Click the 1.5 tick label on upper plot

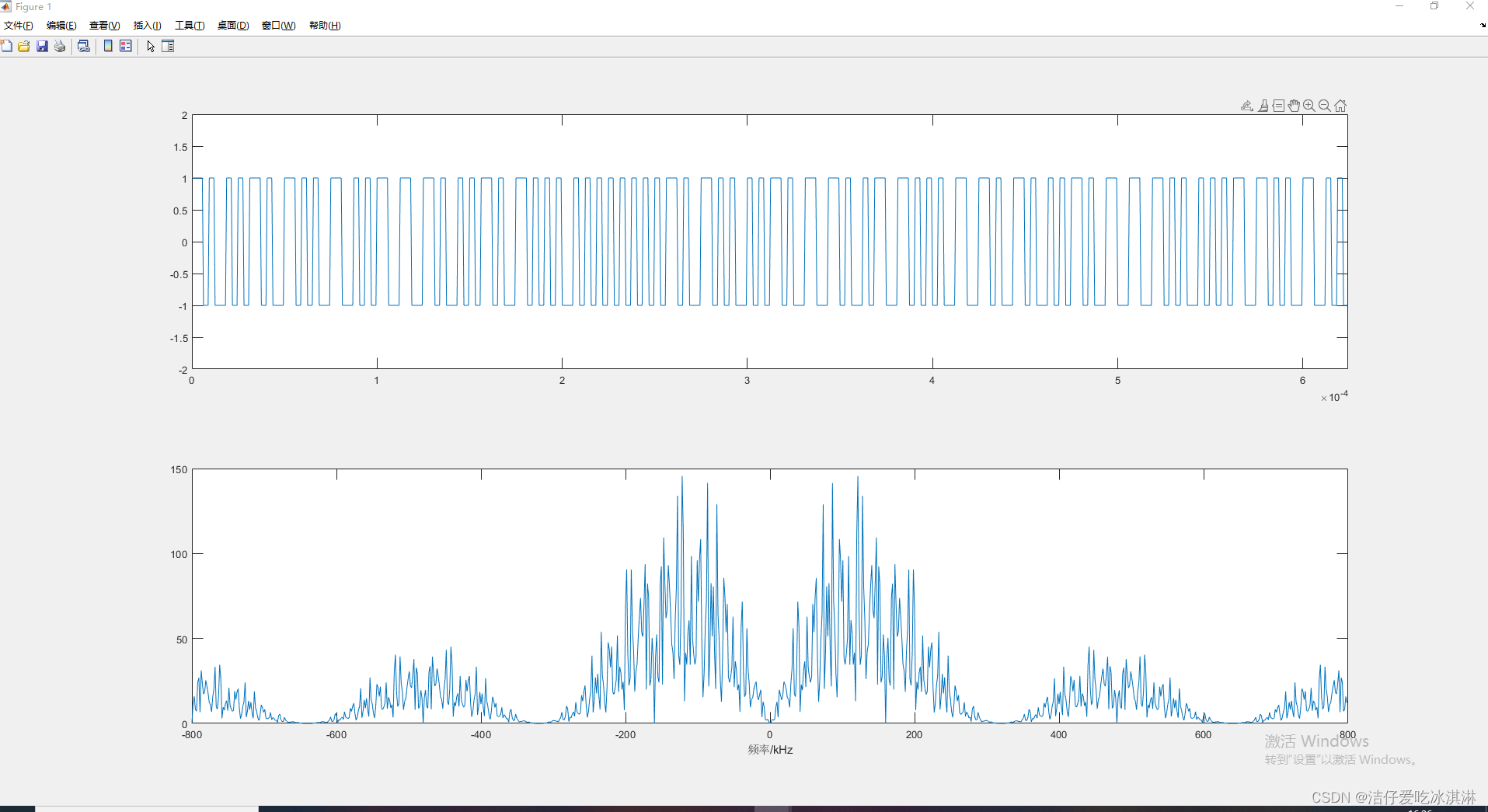pos(181,147)
